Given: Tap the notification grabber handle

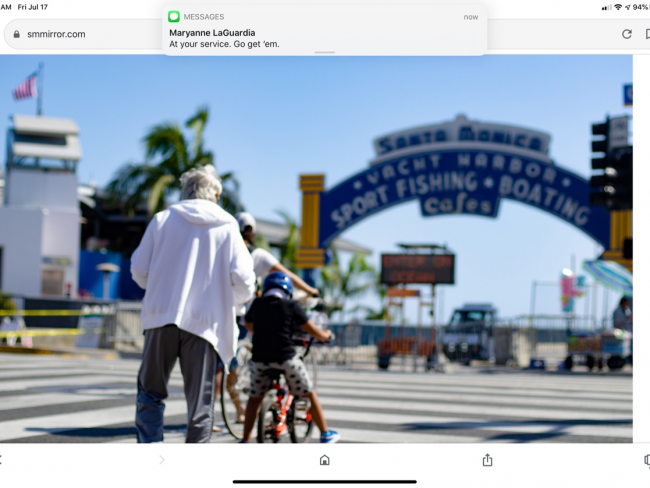Looking at the screenshot, I should (325, 53).
